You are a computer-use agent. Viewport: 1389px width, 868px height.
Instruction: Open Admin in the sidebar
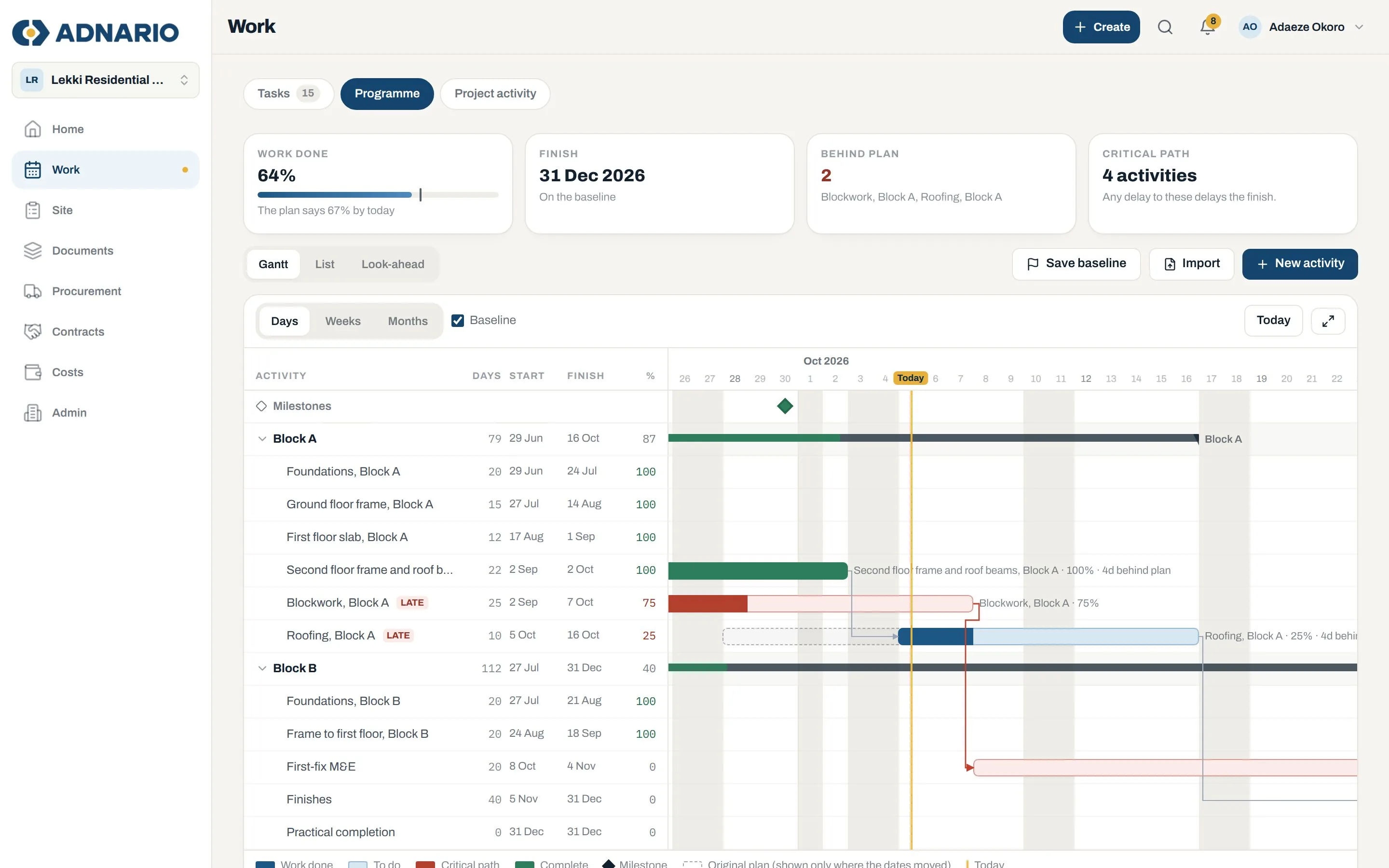(x=106, y=413)
